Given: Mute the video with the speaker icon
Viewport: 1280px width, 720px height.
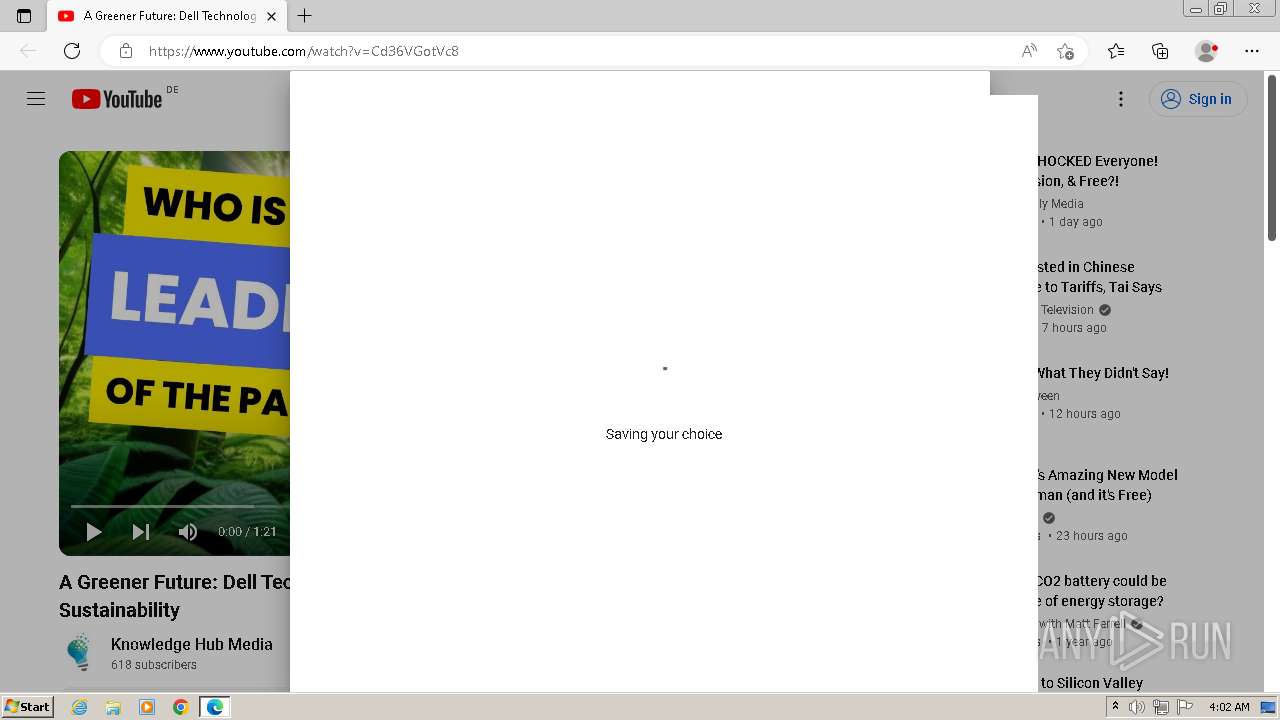Looking at the screenshot, I should [x=188, y=532].
